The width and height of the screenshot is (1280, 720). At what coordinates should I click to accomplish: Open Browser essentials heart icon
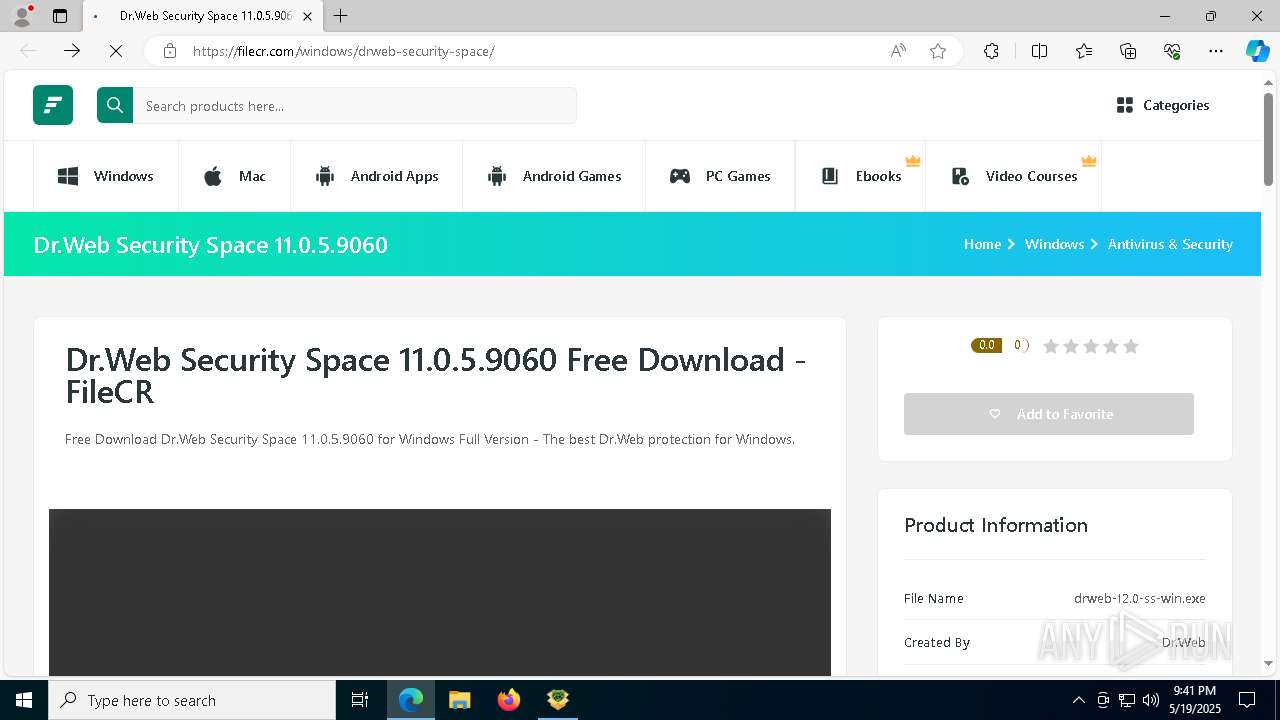click(1172, 51)
